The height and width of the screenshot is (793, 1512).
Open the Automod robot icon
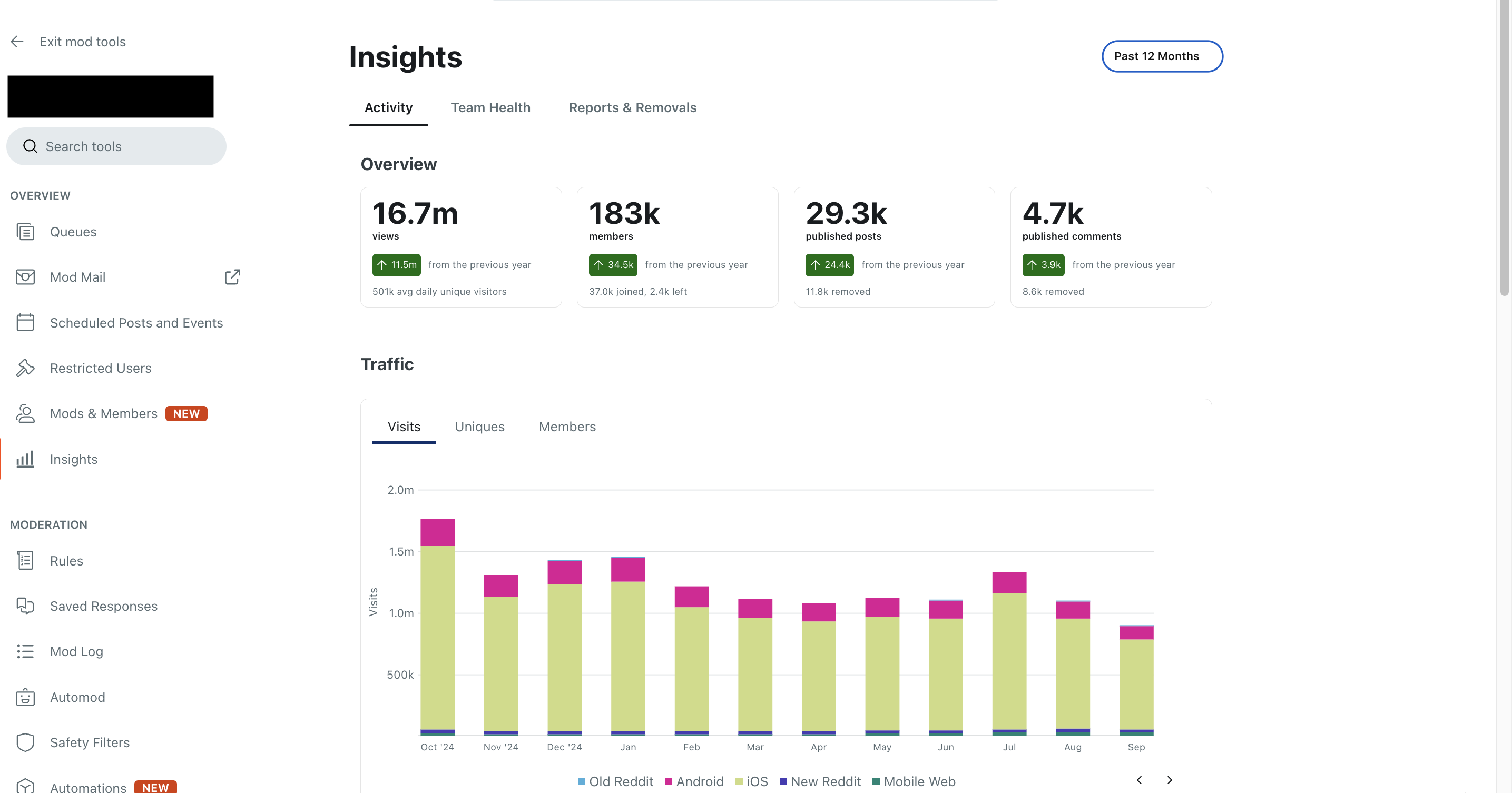[25, 697]
